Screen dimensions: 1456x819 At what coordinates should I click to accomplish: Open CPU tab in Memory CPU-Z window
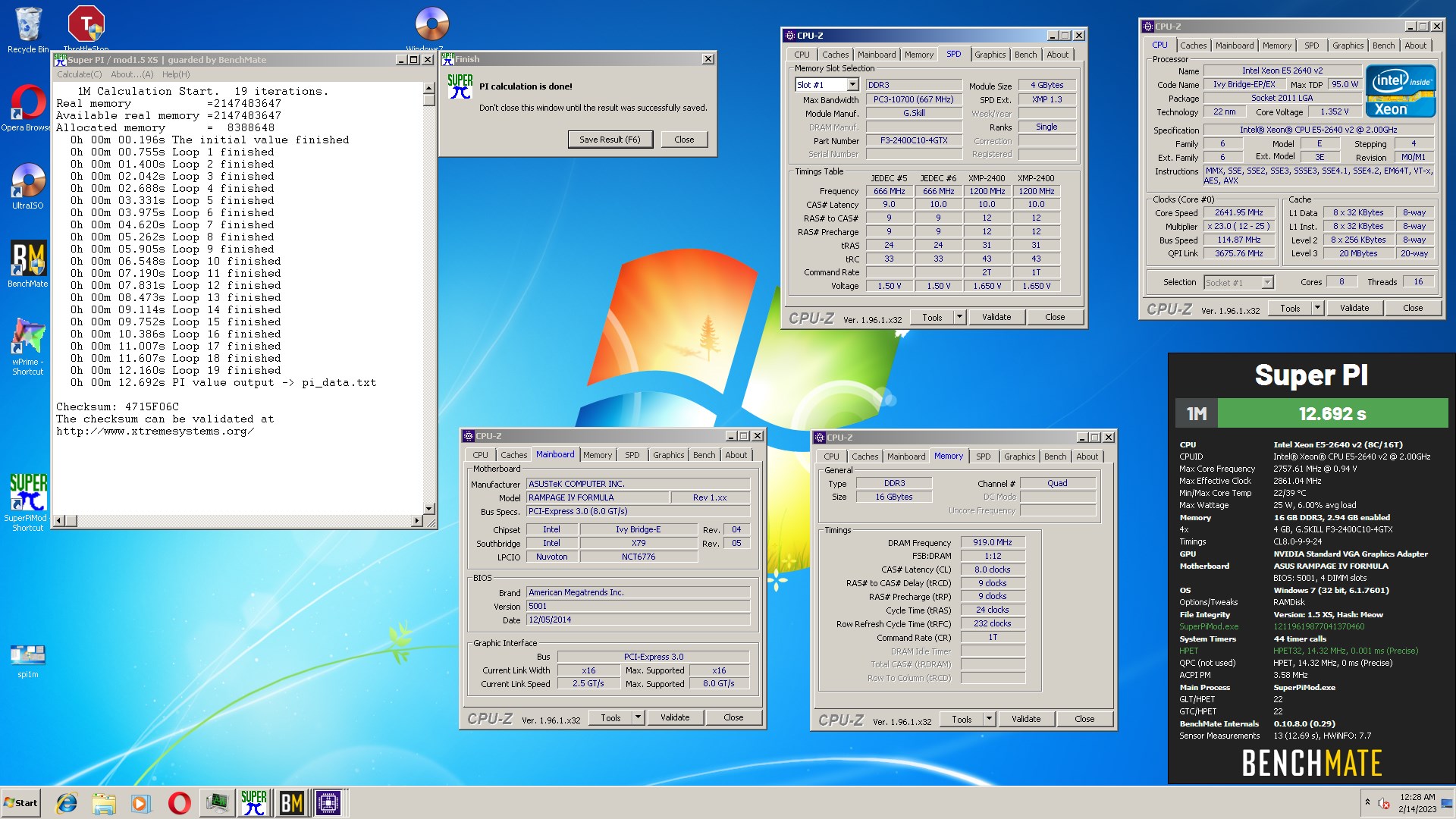point(831,457)
